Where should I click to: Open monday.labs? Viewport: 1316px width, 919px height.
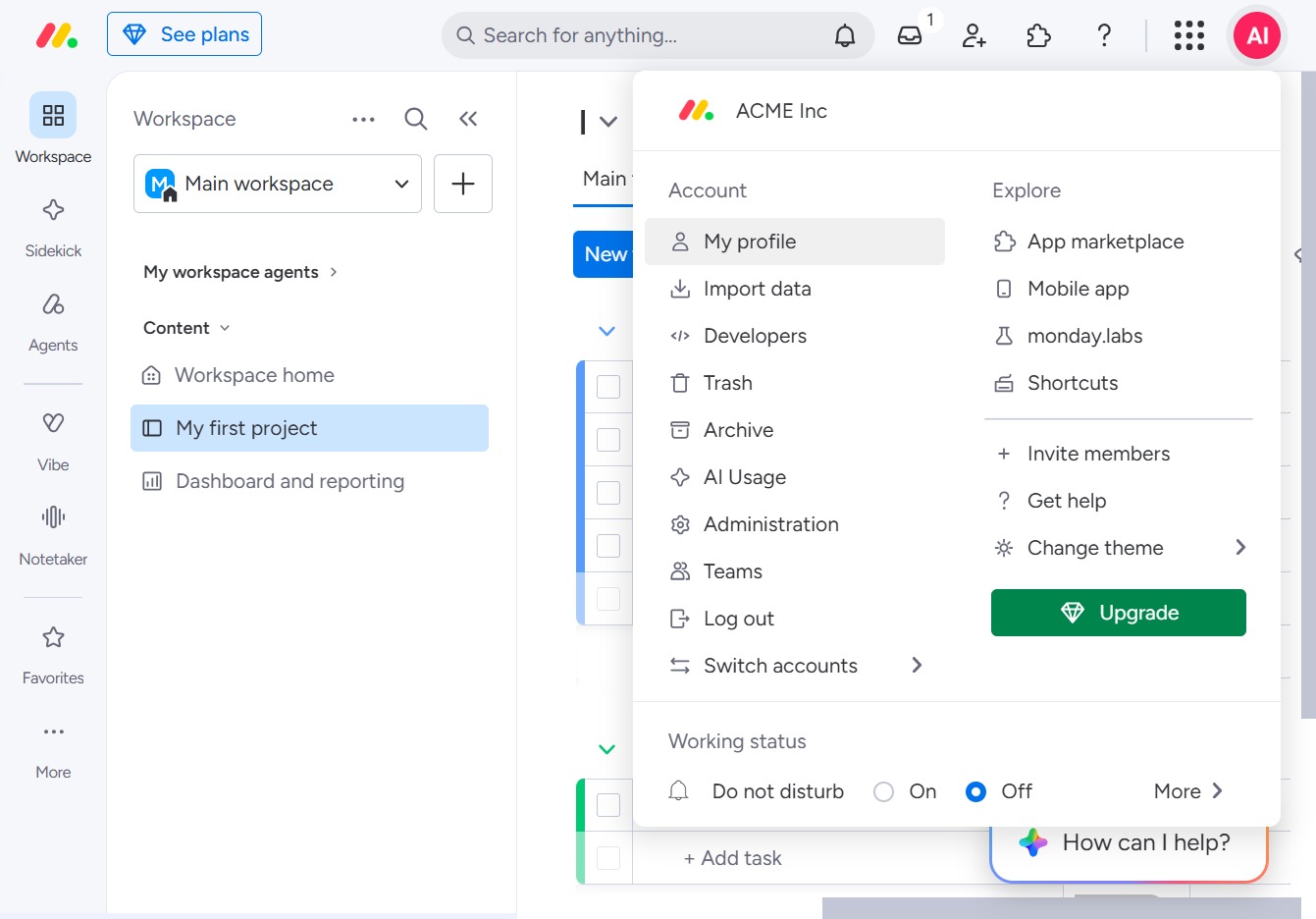[x=1119, y=336]
